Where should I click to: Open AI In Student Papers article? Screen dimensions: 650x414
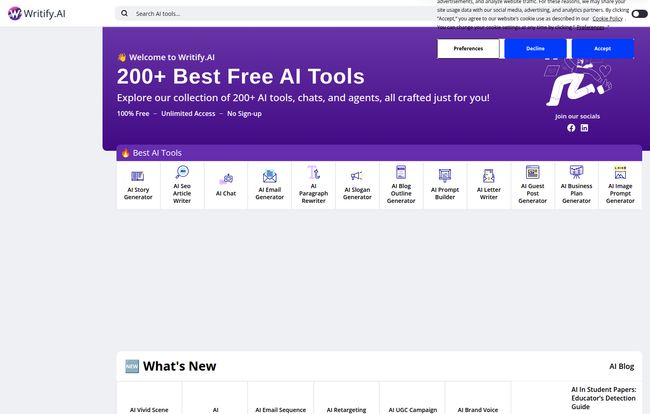tap(603, 398)
